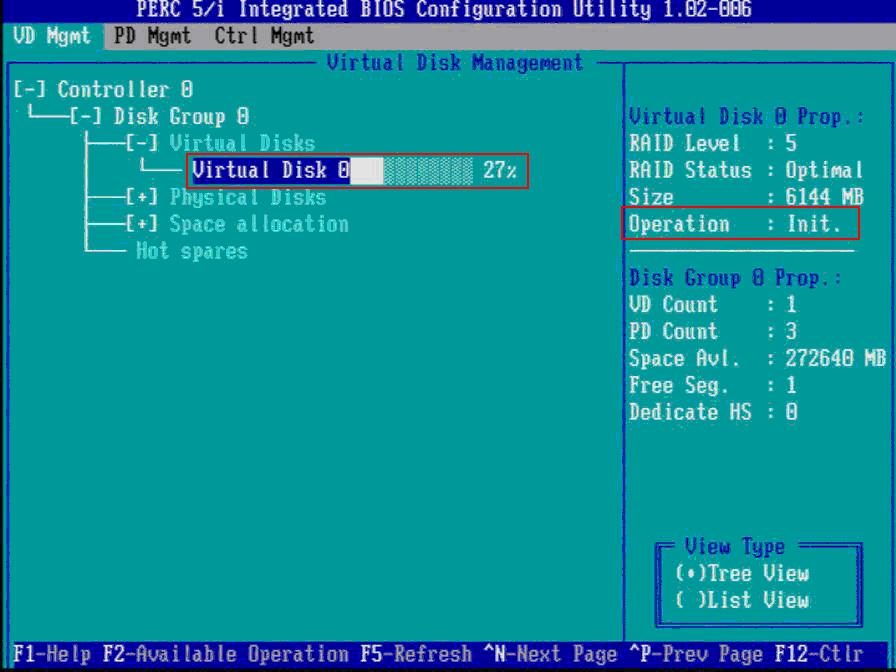Collapse the Disk Group 0 node

(x=87, y=117)
